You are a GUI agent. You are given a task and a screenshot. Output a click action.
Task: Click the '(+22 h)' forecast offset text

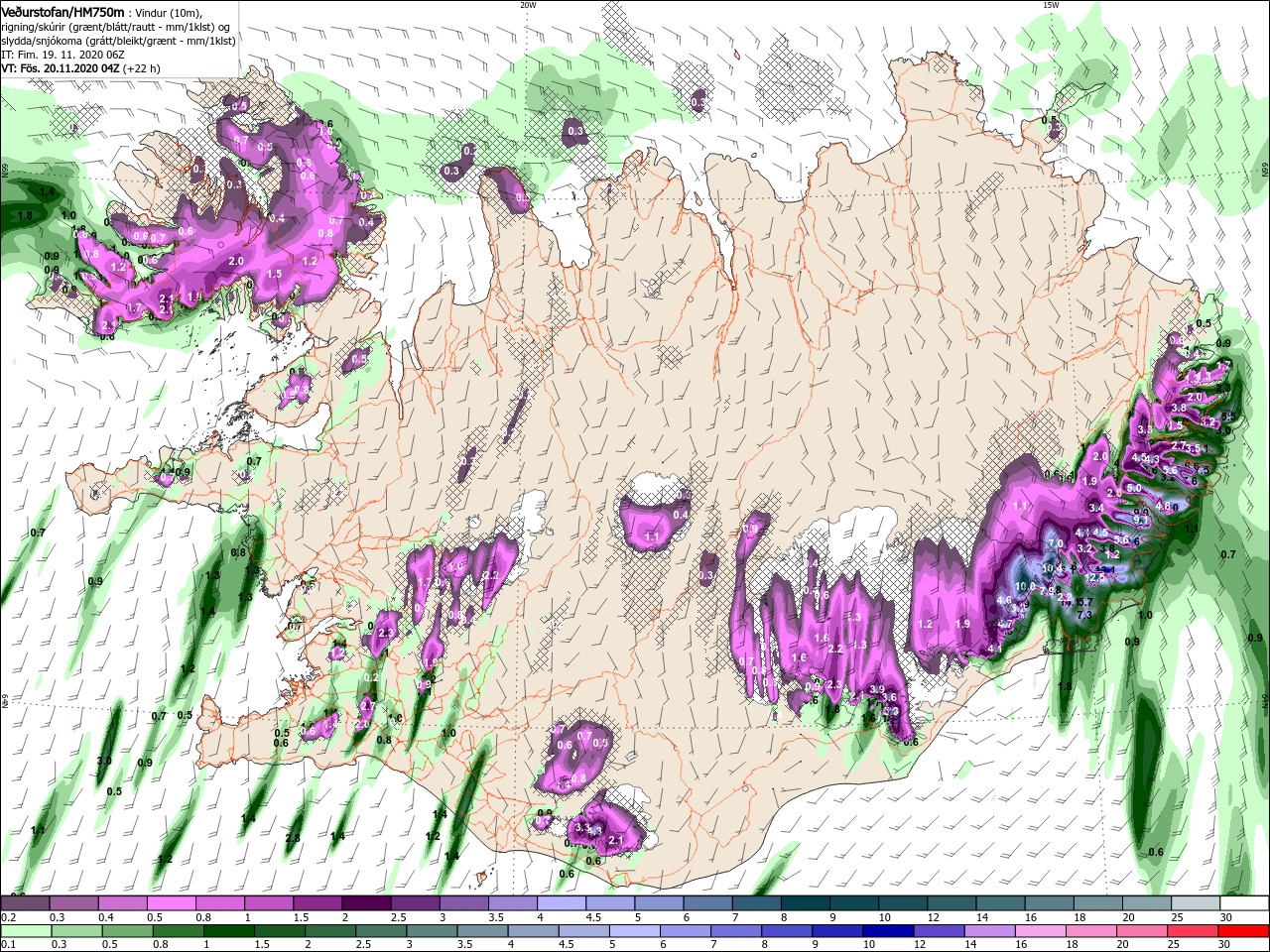click(x=141, y=68)
